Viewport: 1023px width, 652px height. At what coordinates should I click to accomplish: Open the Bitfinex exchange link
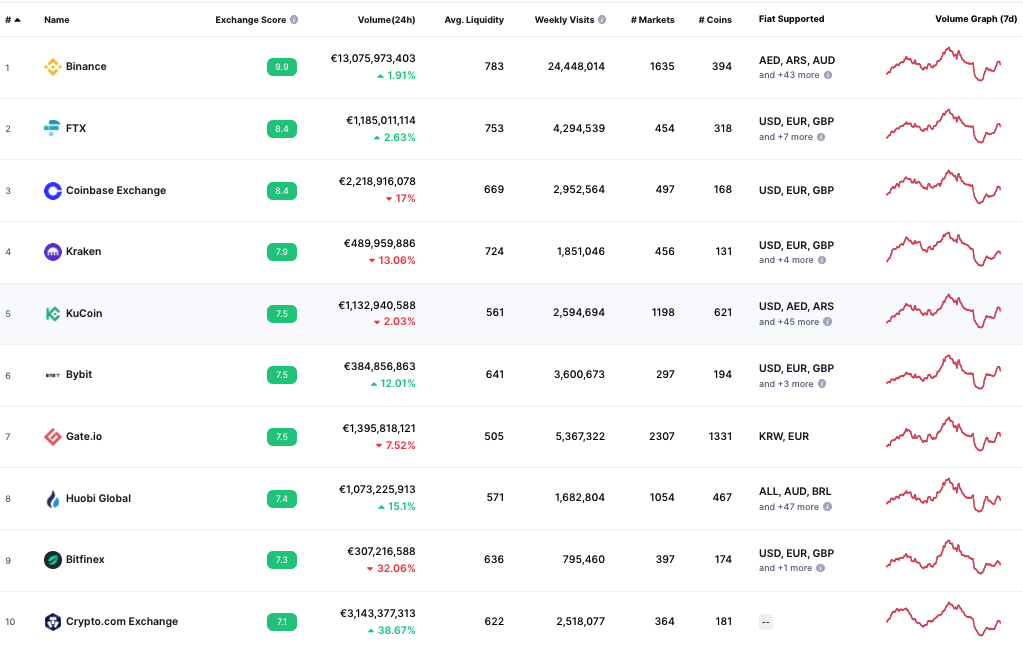(x=85, y=560)
